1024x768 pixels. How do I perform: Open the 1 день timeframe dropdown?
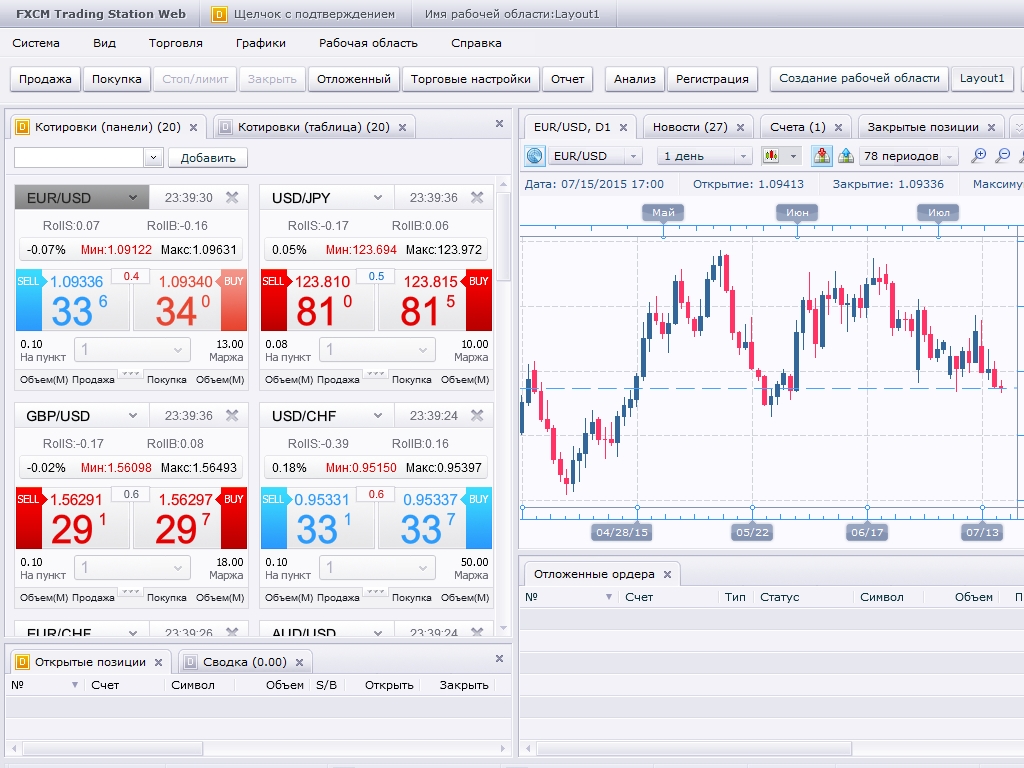click(704, 156)
